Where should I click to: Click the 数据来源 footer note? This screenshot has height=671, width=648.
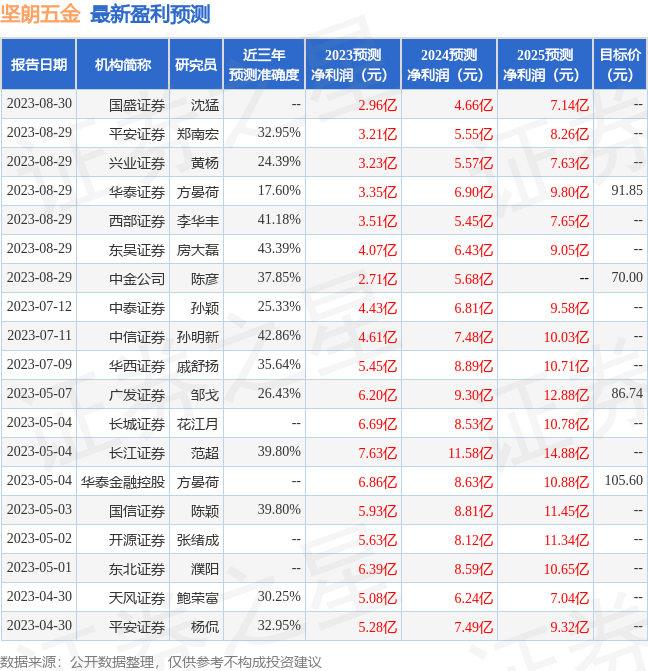(161, 662)
